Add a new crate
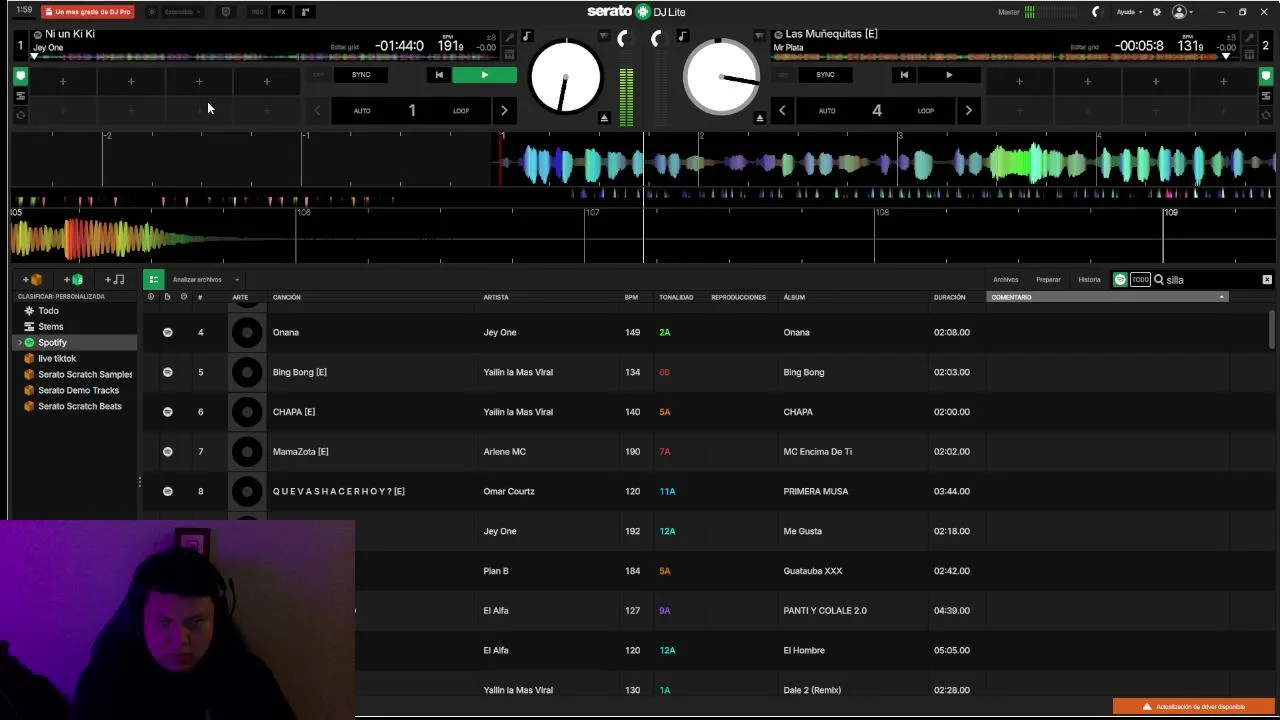The height and width of the screenshot is (720, 1280). pos(33,280)
